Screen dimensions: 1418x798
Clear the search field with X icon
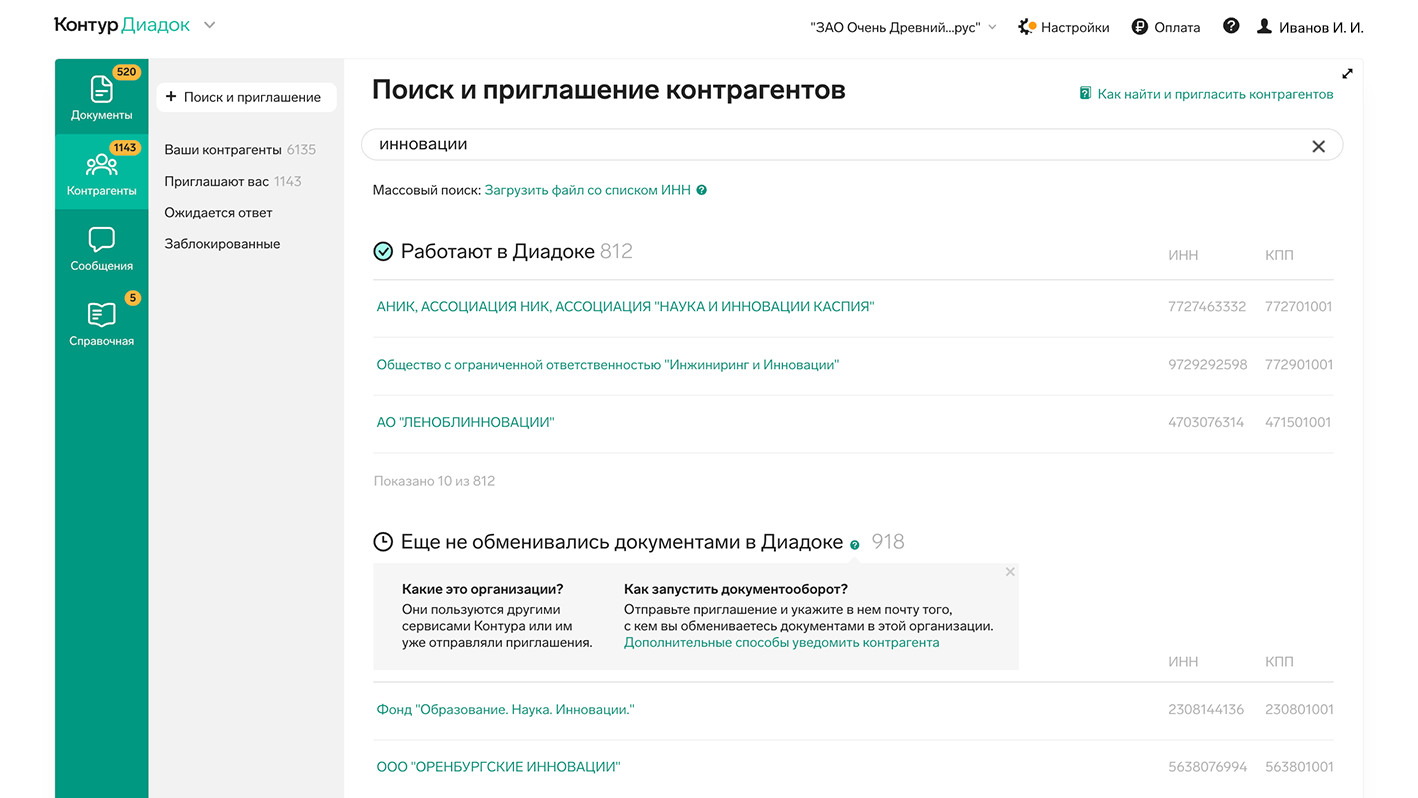pyautogui.click(x=1318, y=146)
